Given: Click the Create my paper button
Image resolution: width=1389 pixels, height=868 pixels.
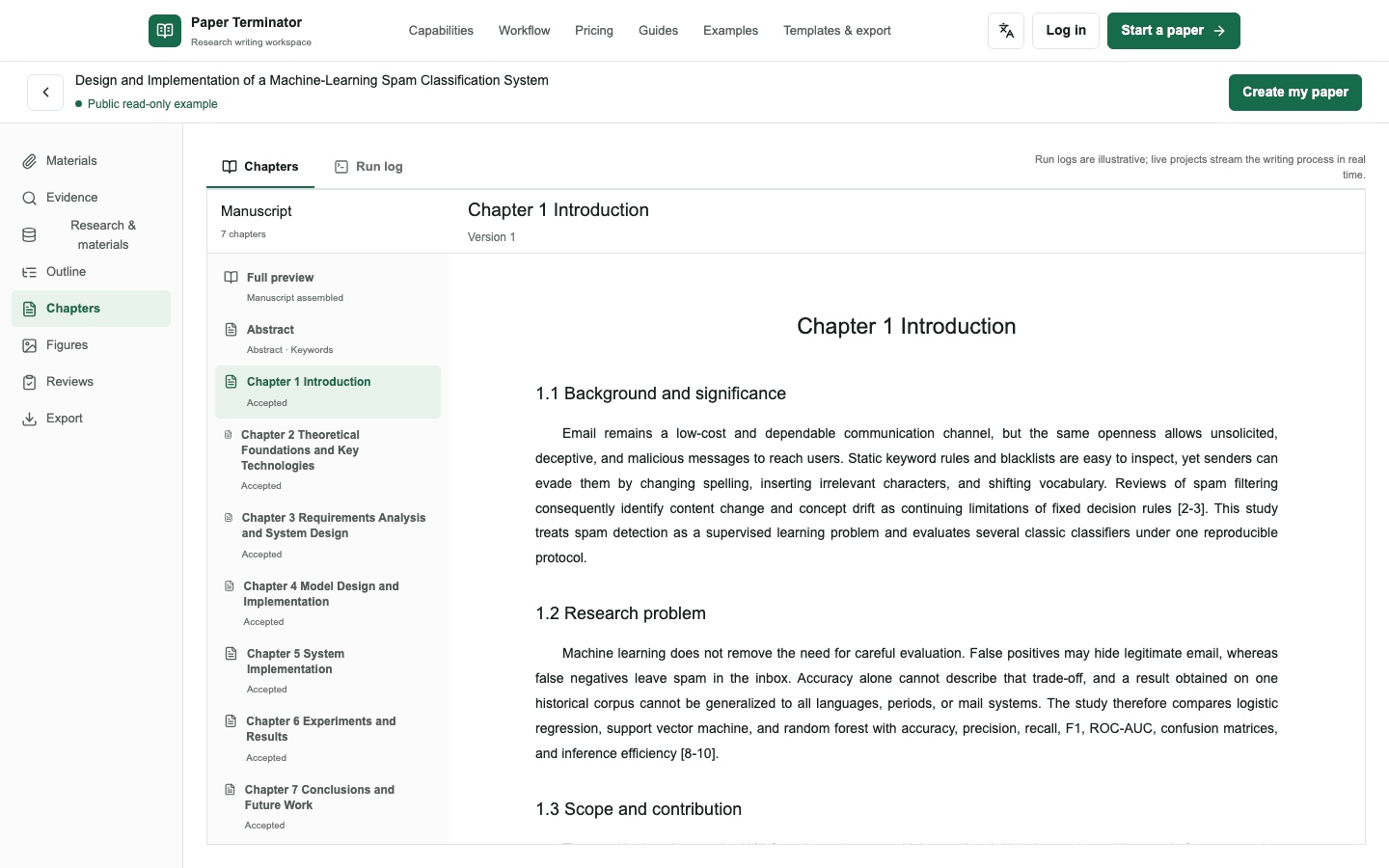Looking at the screenshot, I should point(1295,93).
